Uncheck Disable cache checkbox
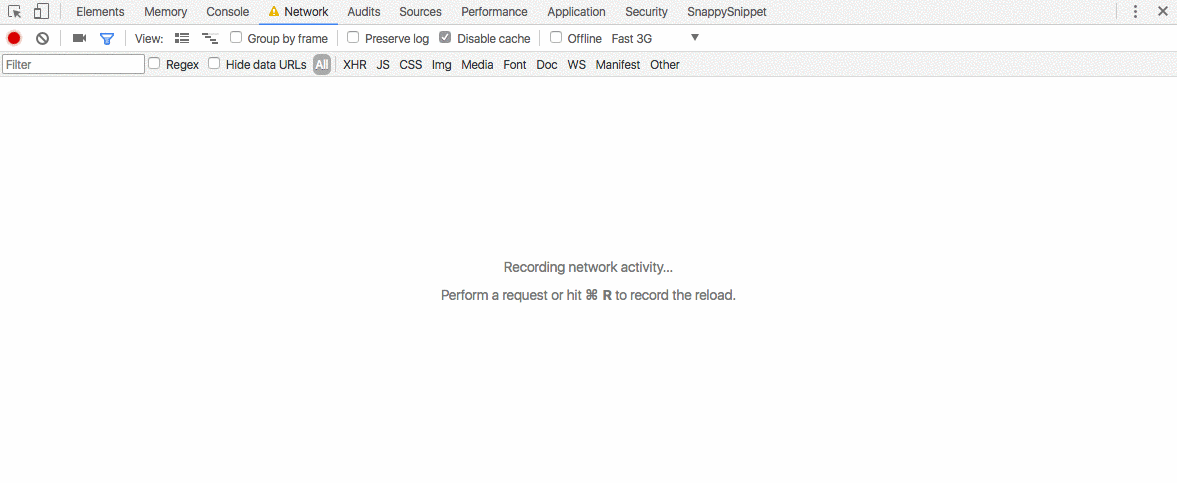This screenshot has height=483, width=1177. coord(445,38)
